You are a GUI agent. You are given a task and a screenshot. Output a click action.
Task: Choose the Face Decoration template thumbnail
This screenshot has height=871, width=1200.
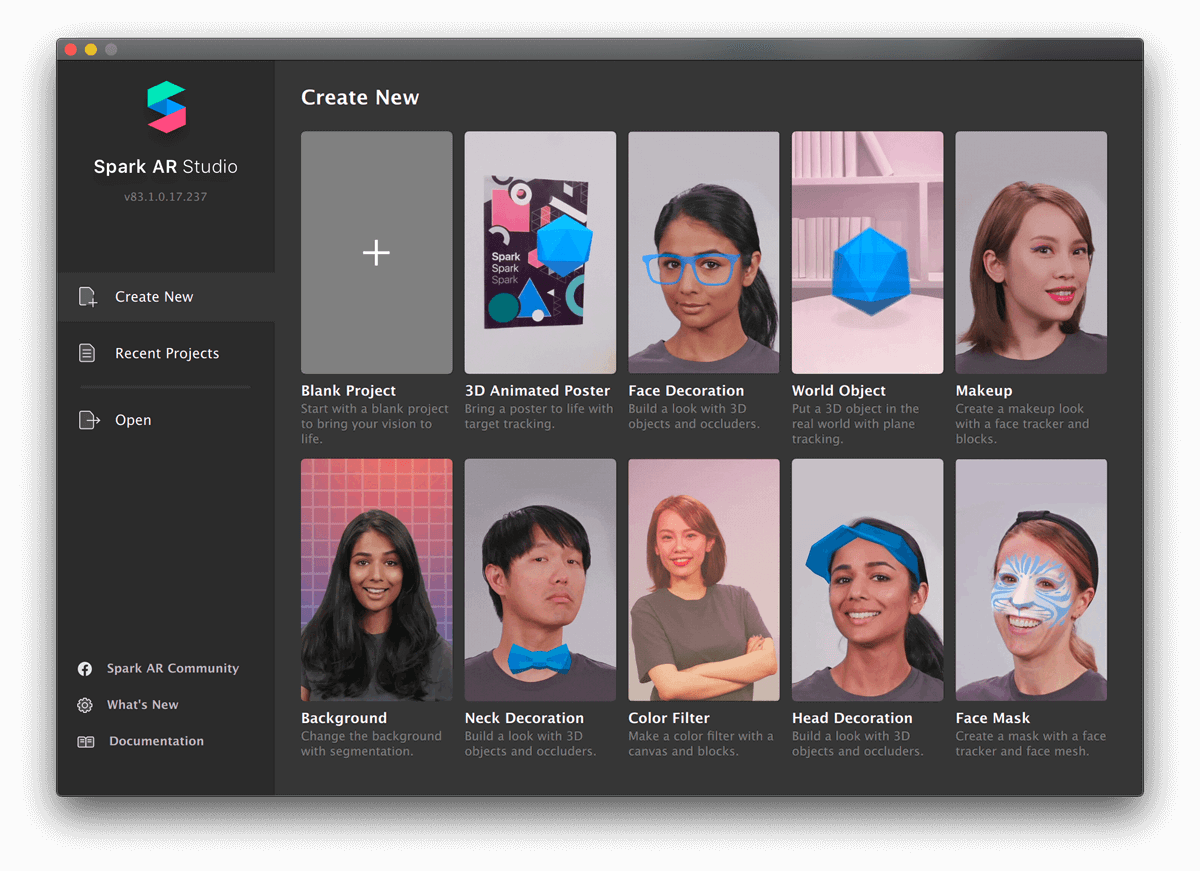point(704,253)
